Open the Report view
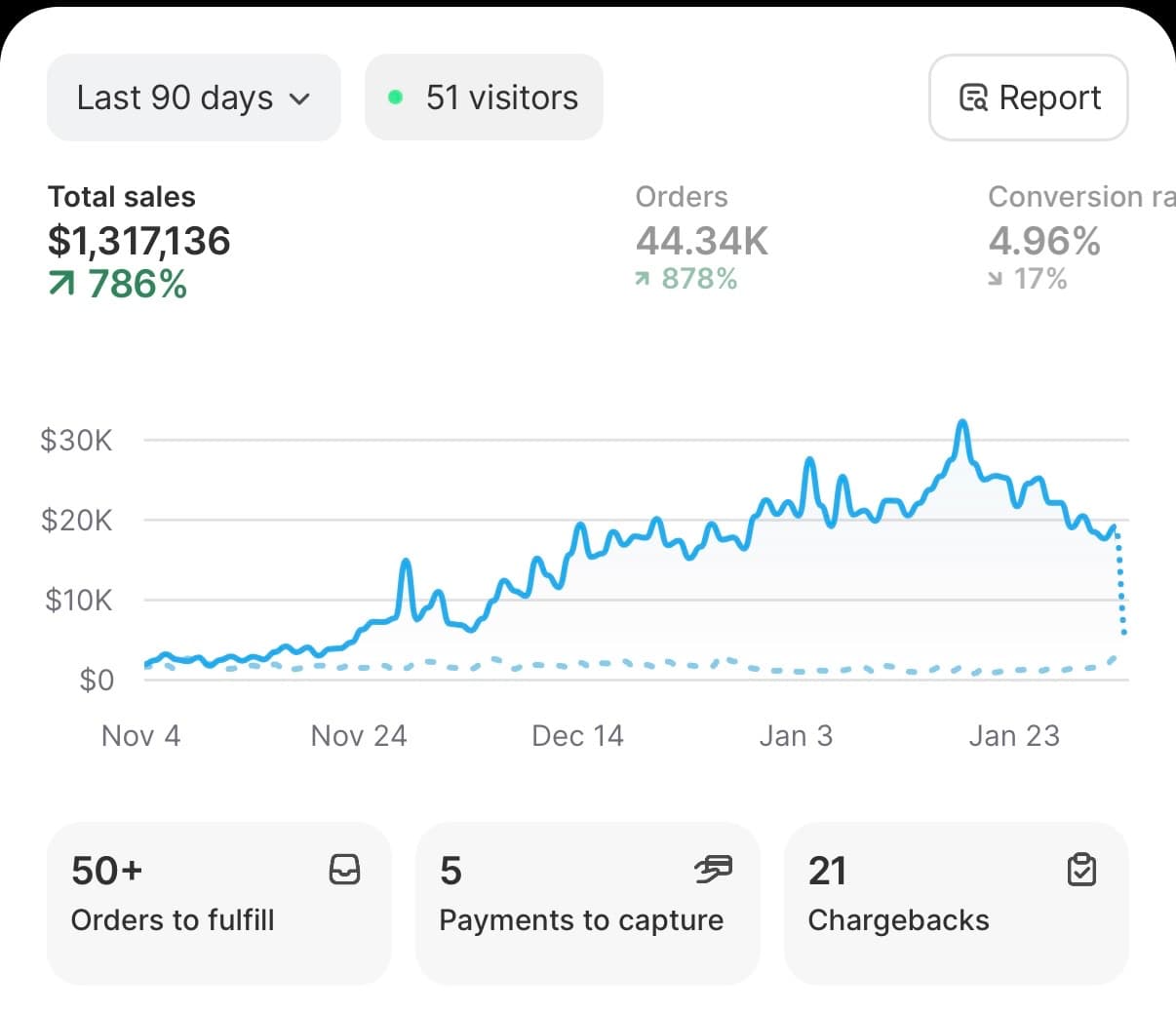Screen dimensions: 1176x1013 [x=1029, y=97]
